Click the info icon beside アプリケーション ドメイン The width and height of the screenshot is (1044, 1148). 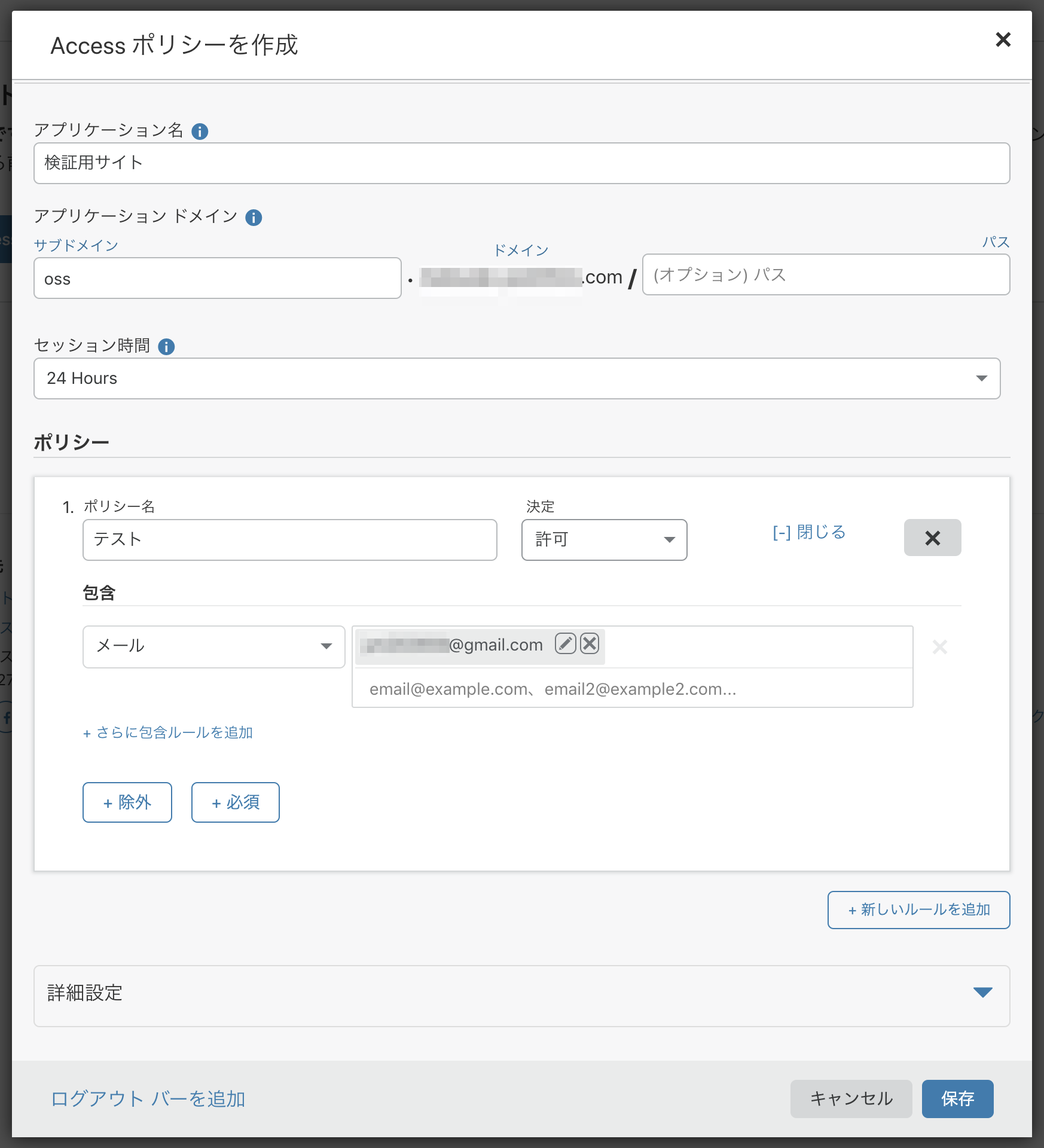pyautogui.click(x=255, y=218)
